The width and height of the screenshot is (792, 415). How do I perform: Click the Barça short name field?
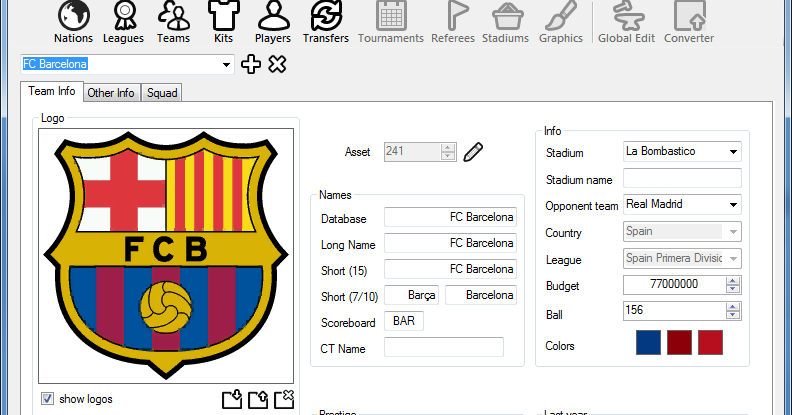pos(411,295)
